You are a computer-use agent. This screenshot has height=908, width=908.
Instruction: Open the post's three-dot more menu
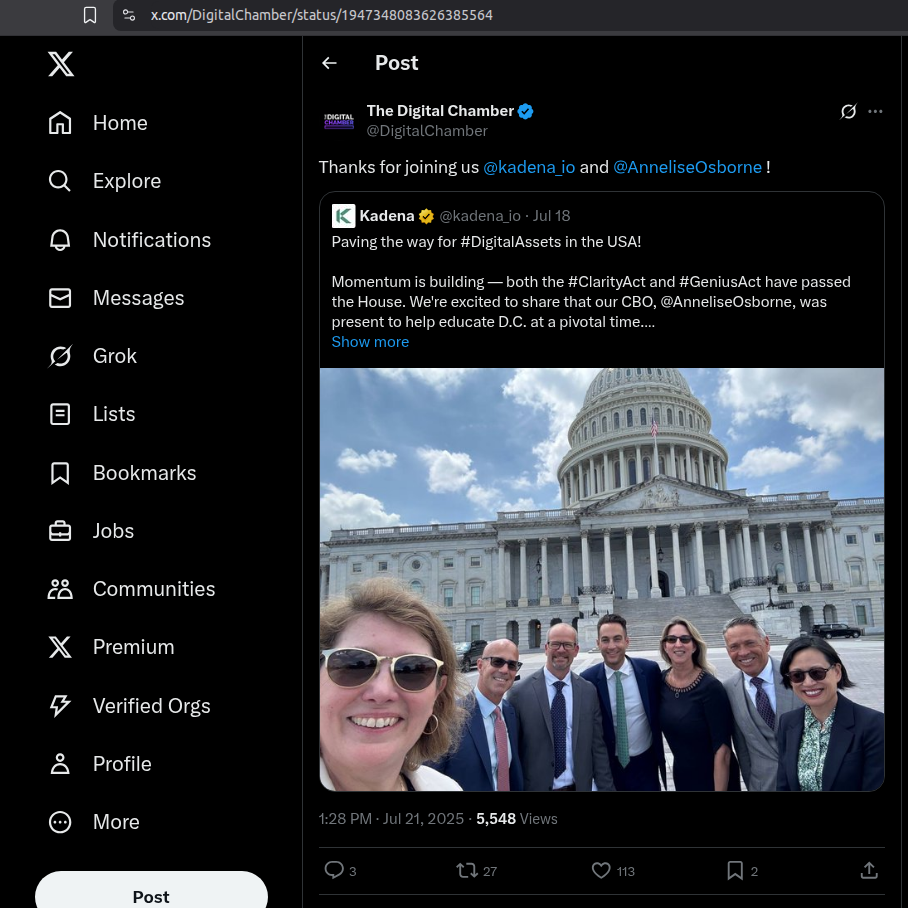(x=875, y=111)
